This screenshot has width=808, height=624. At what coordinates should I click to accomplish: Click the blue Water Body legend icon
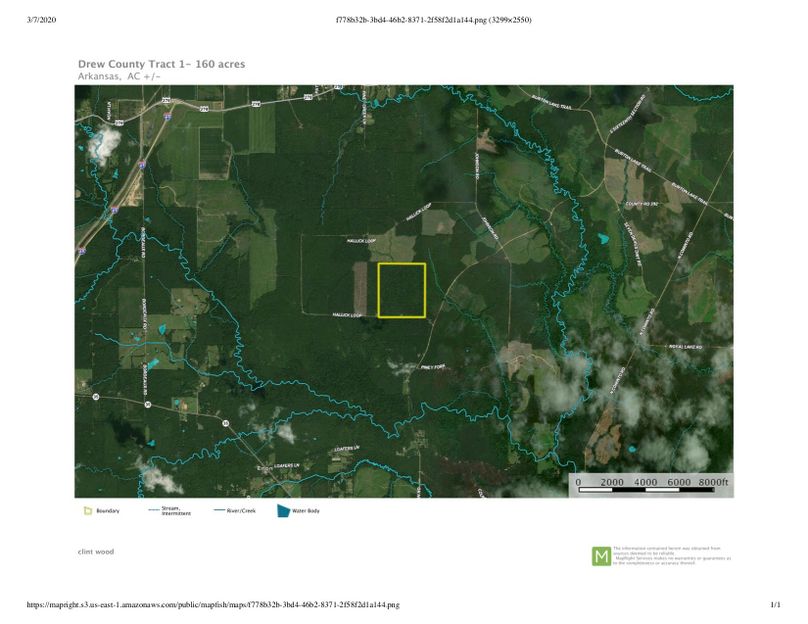point(283,511)
